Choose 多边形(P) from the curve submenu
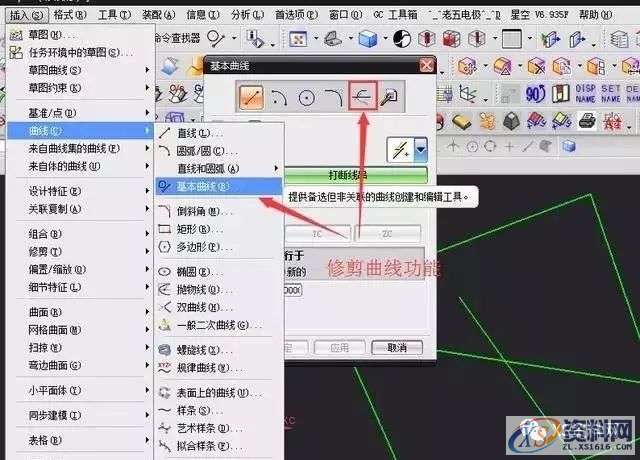Viewport: 640px width, 460px height. (219, 247)
